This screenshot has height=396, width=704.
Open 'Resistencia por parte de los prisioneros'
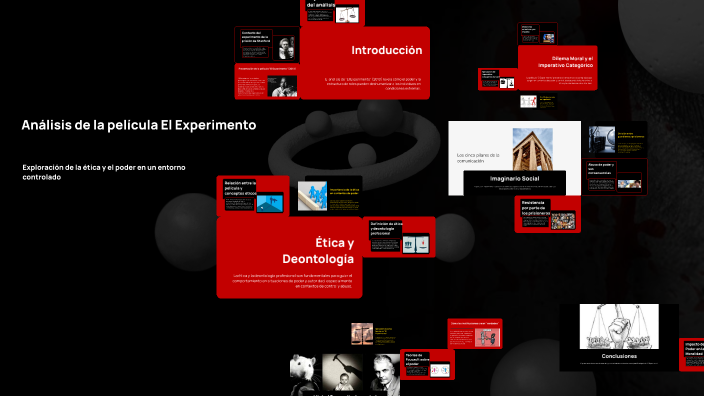tap(547, 214)
